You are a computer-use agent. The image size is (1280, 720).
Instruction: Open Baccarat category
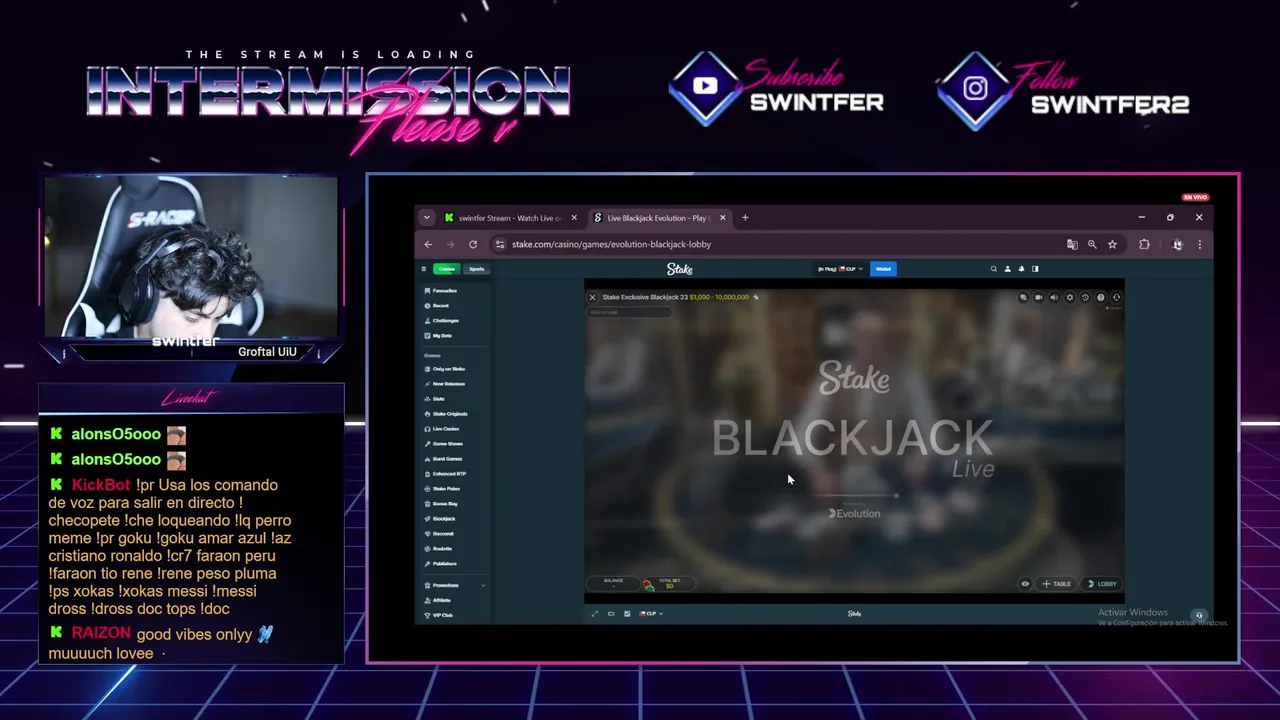[x=439, y=534]
